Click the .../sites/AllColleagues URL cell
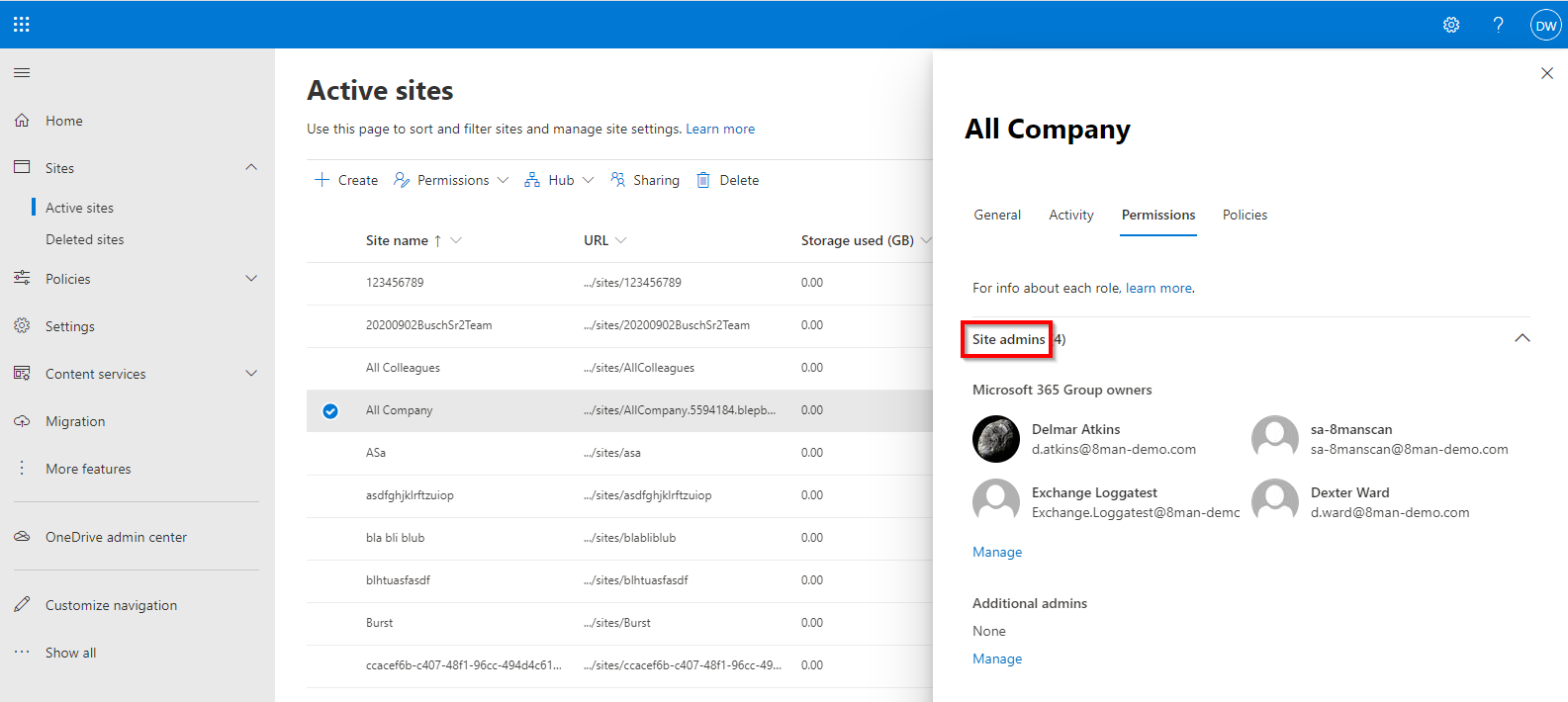This screenshot has height=702, width=1568. pos(639,368)
